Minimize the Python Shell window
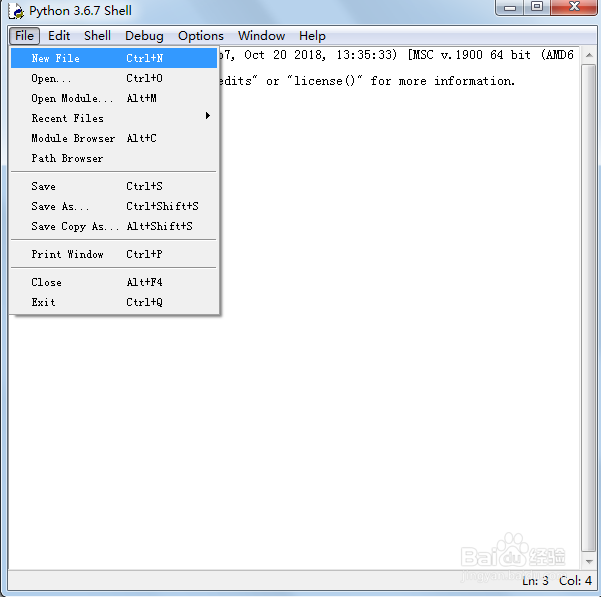 coord(509,7)
